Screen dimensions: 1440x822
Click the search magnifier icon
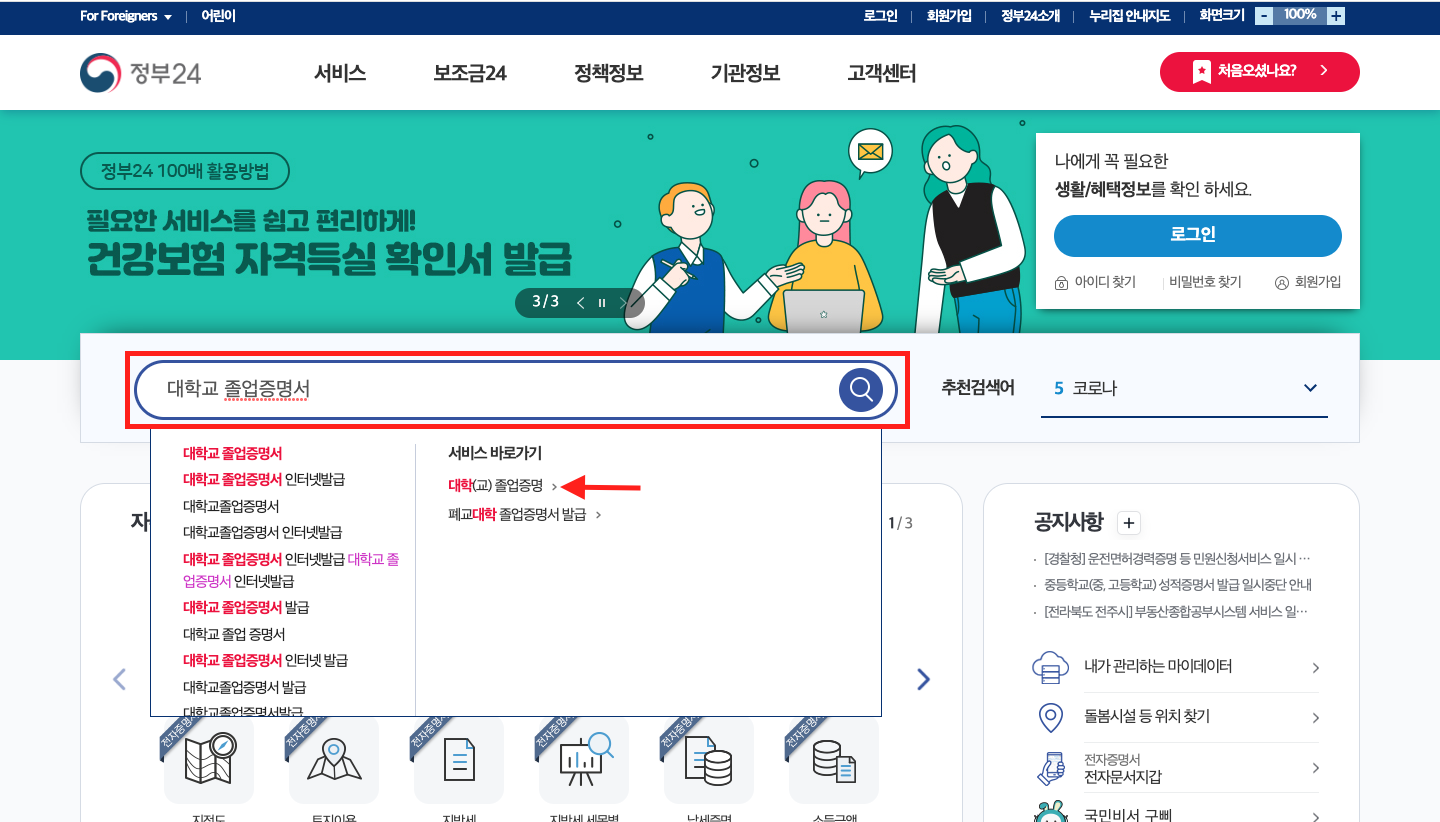click(x=860, y=389)
